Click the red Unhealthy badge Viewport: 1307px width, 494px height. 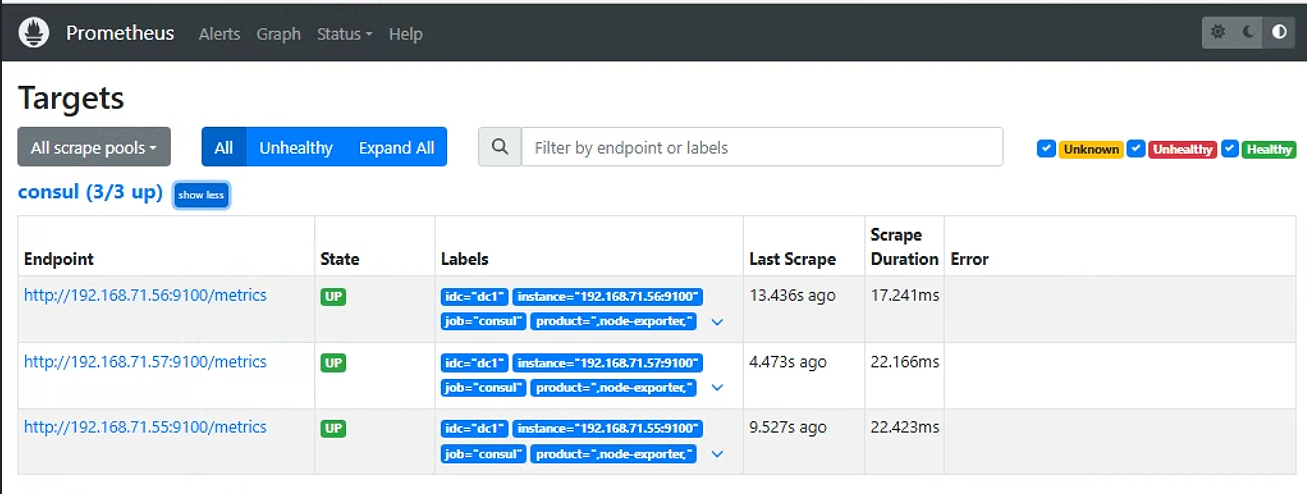click(x=1182, y=149)
